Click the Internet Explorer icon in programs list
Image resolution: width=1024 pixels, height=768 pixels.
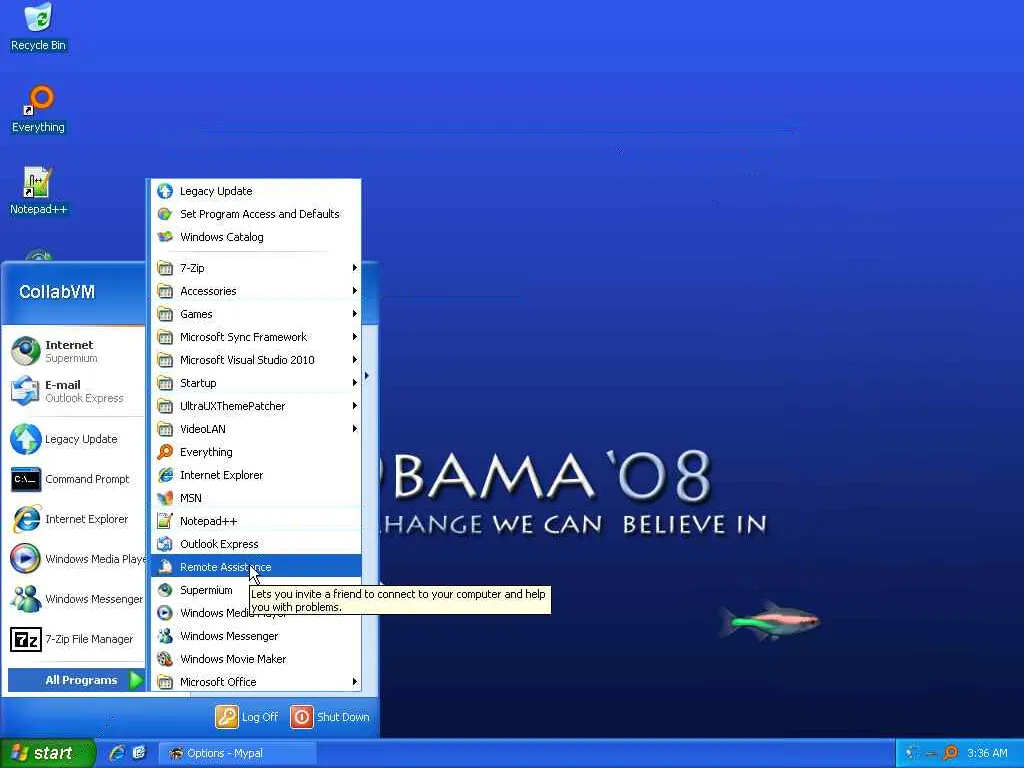tap(165, 475)
